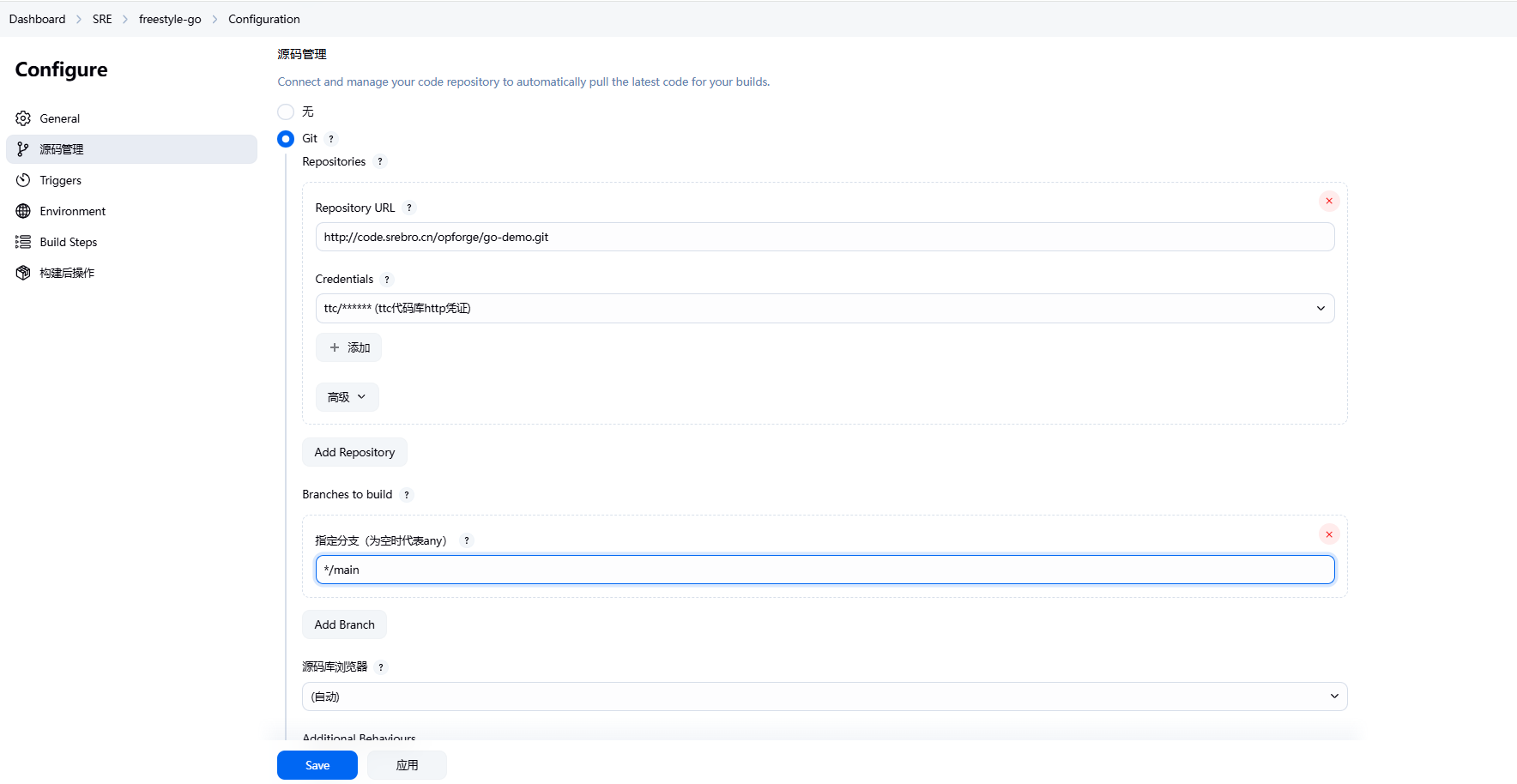Screen dimensions: 1517x784
Task: Click the Add Repository button
Action: click(354, 452)
